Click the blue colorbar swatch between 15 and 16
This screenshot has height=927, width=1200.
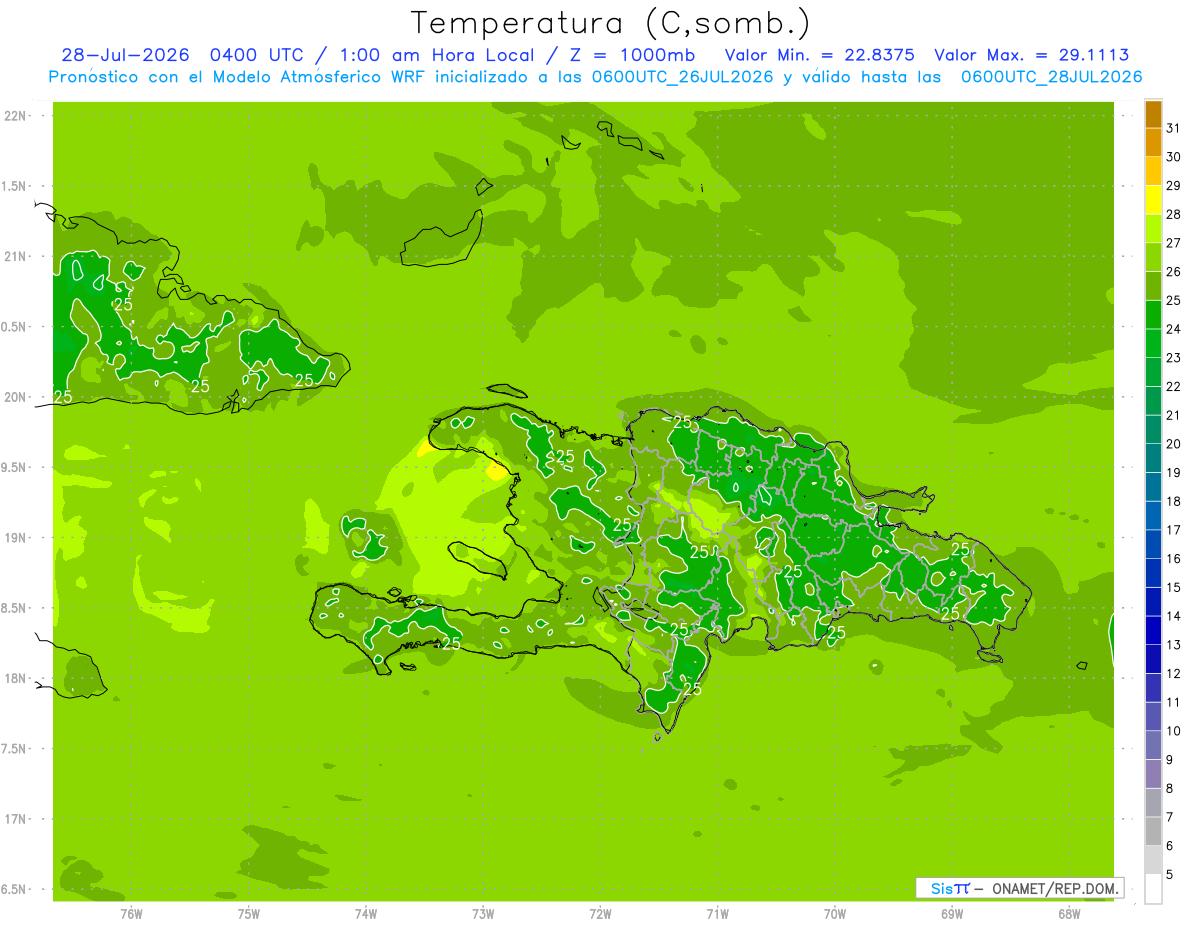click(1153, 573)
